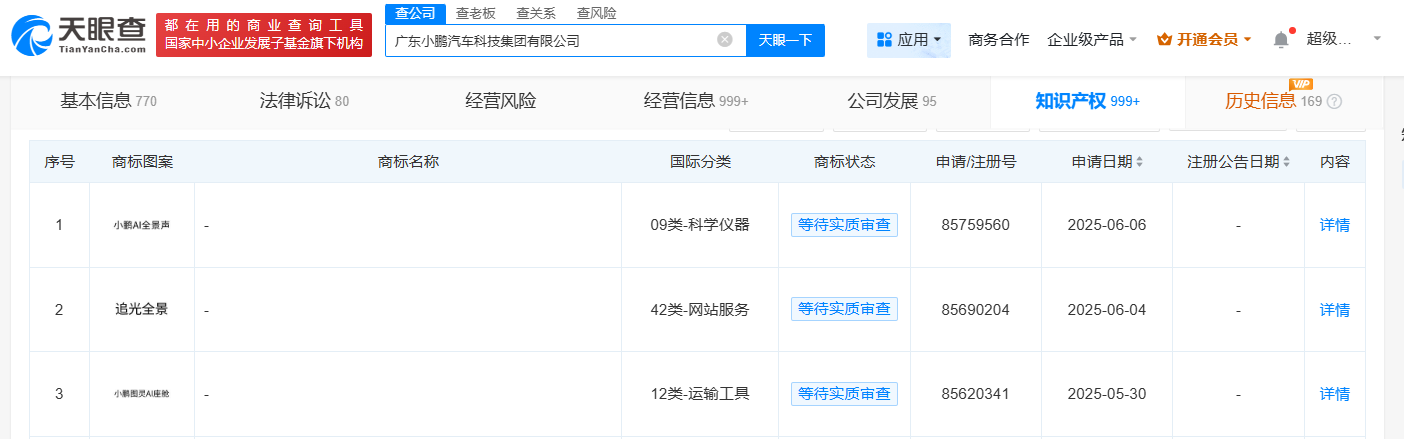Image resolution: width=1404 pixels, height=439 pixels.
Task: Open 详情 for trademark 85759560
Action: [1334, 225]
